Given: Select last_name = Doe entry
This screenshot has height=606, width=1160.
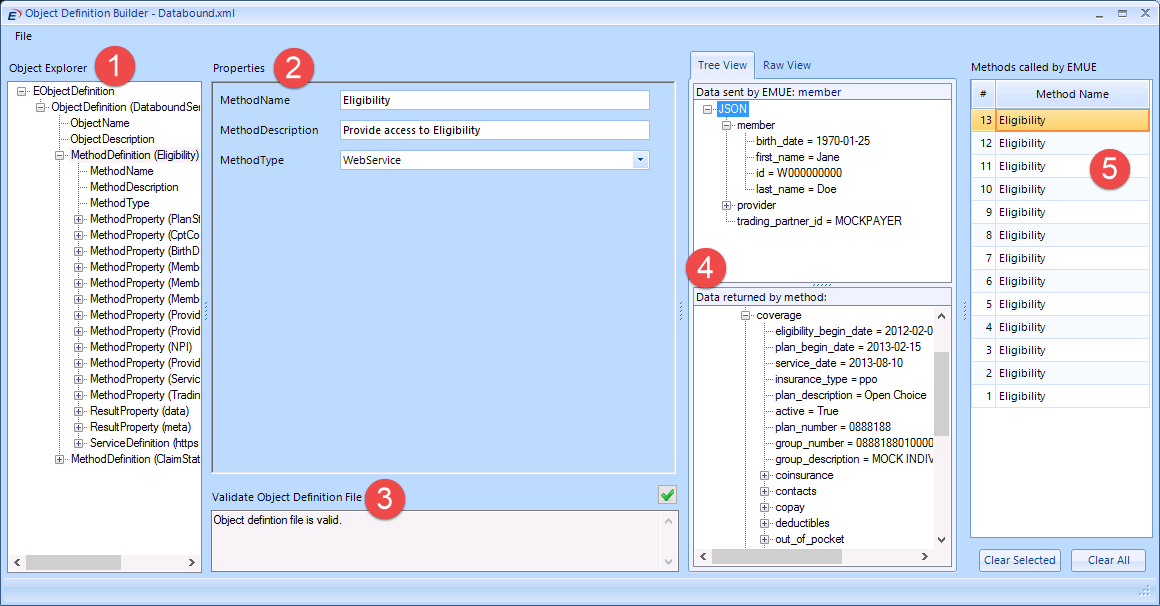Looking at the screenshot, I should coord(796,189).
